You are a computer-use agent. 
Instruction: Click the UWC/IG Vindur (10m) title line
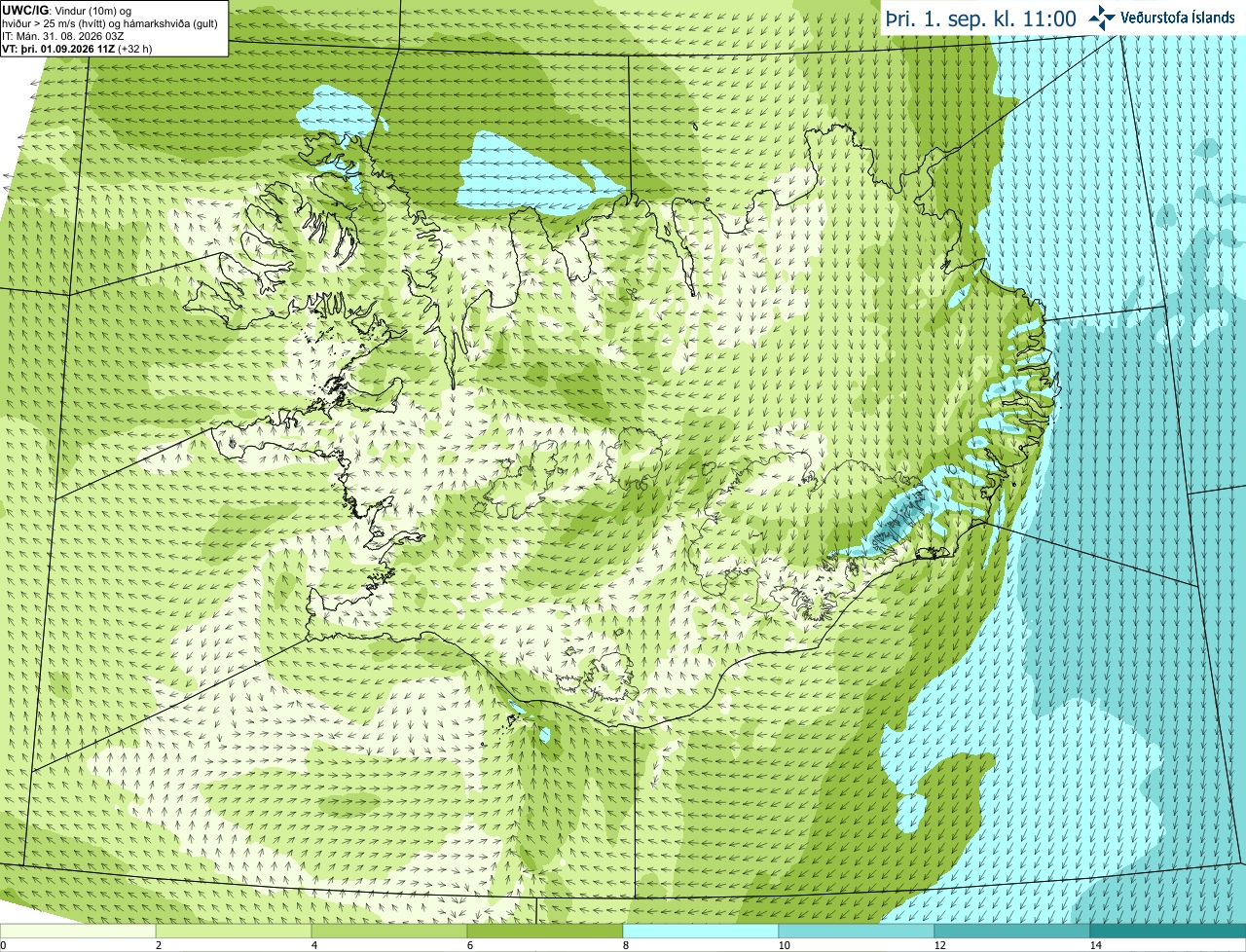pyautogui.click(x=67, y=11)
